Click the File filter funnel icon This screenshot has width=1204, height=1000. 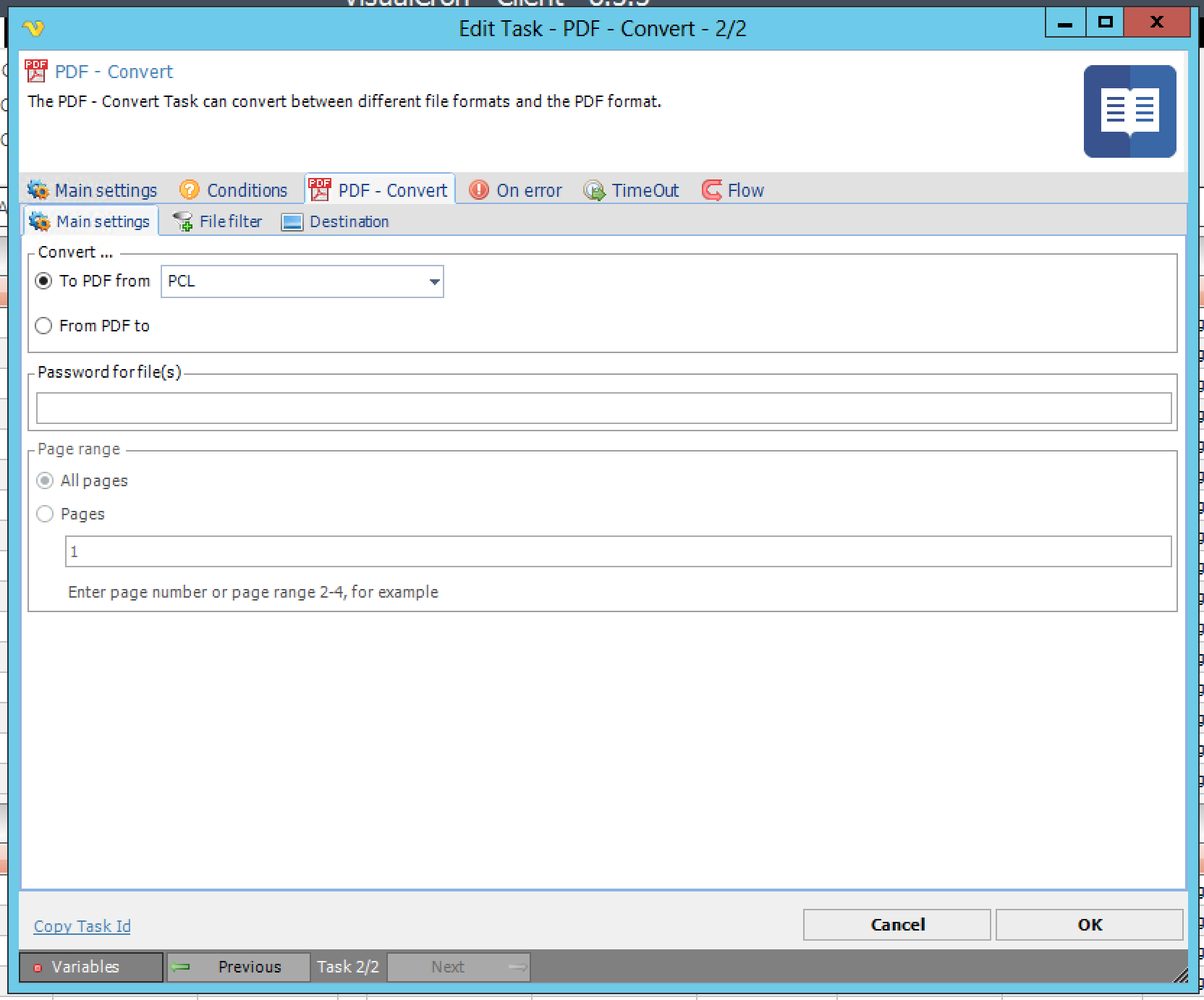[183, 221]
